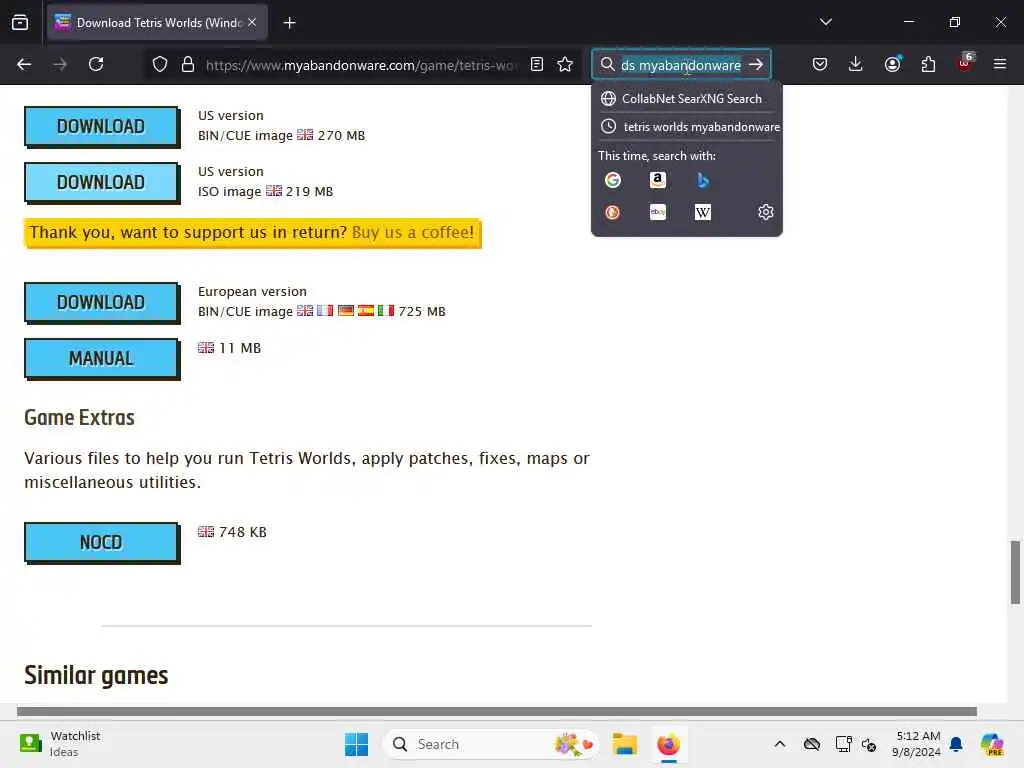Image resolution: width=1024 pixels, height=768 pixels.
Task: Open the Firefox account menu
Action: click(892, 64)
